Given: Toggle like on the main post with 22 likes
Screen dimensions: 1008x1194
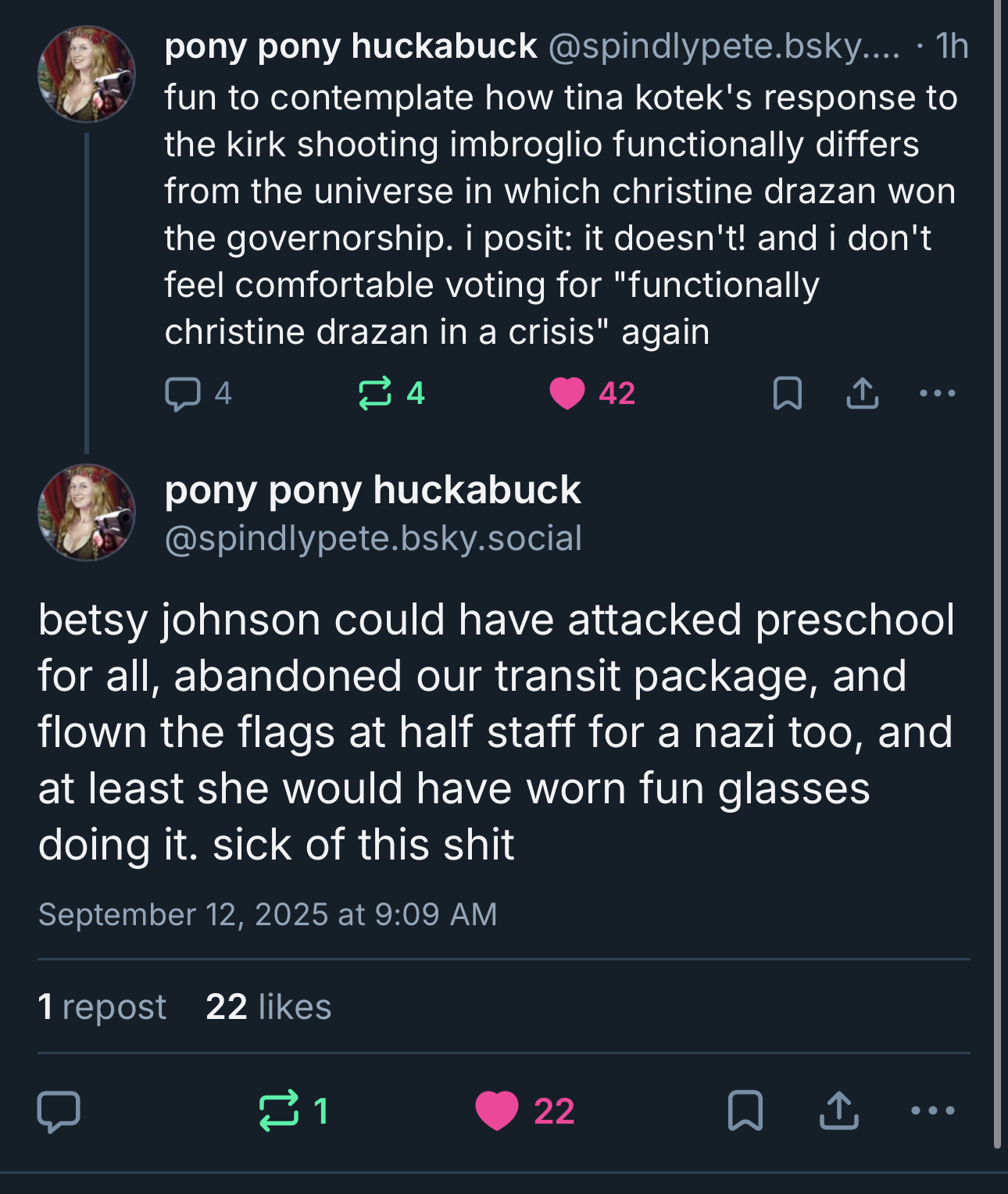Looking at the screenshot, I should coord(497,1110).
